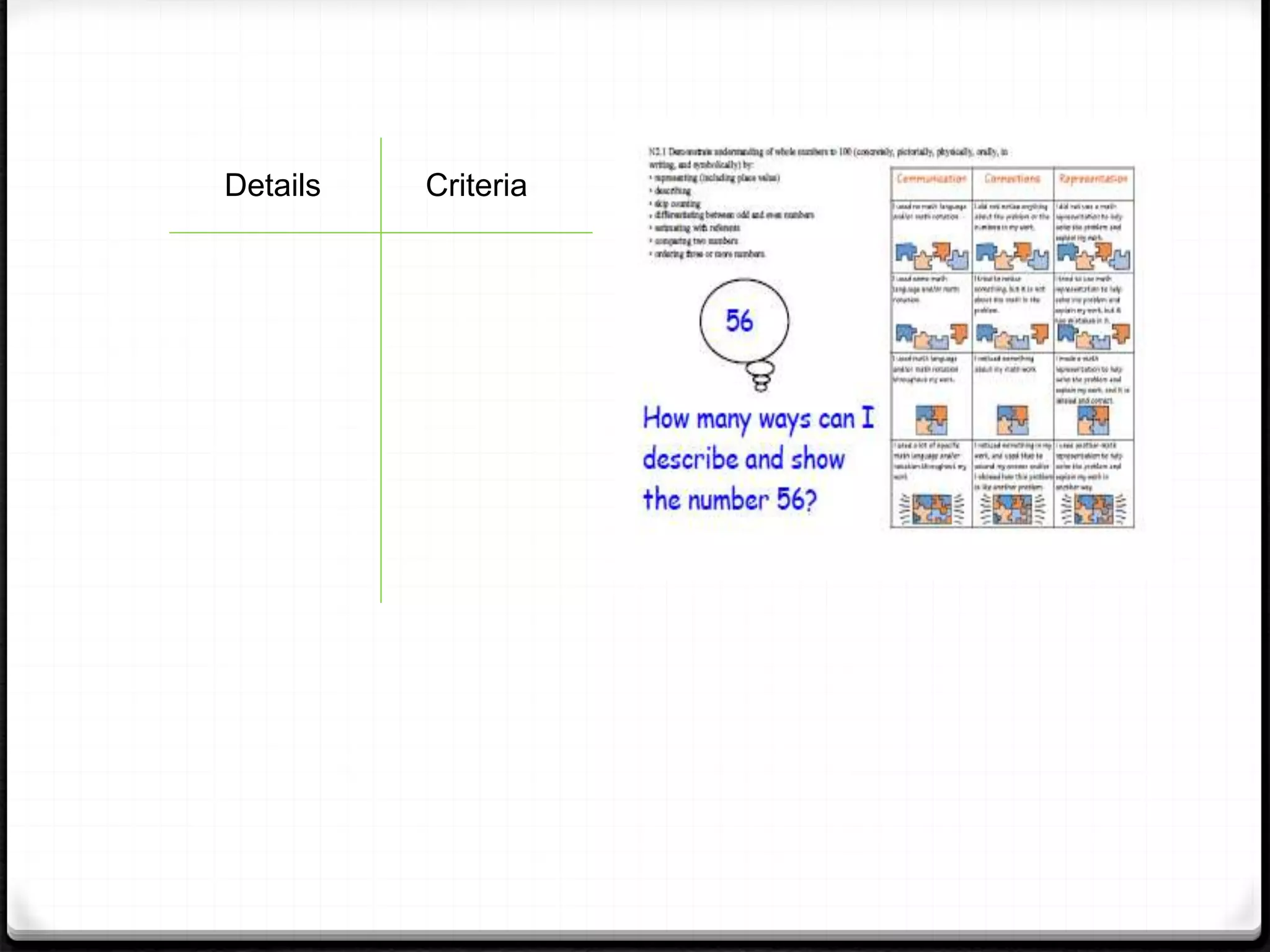Click partly joined puzzle in Communication, second row
Viewport: 1270px width, 952px height.
click(x=931, y=336)
